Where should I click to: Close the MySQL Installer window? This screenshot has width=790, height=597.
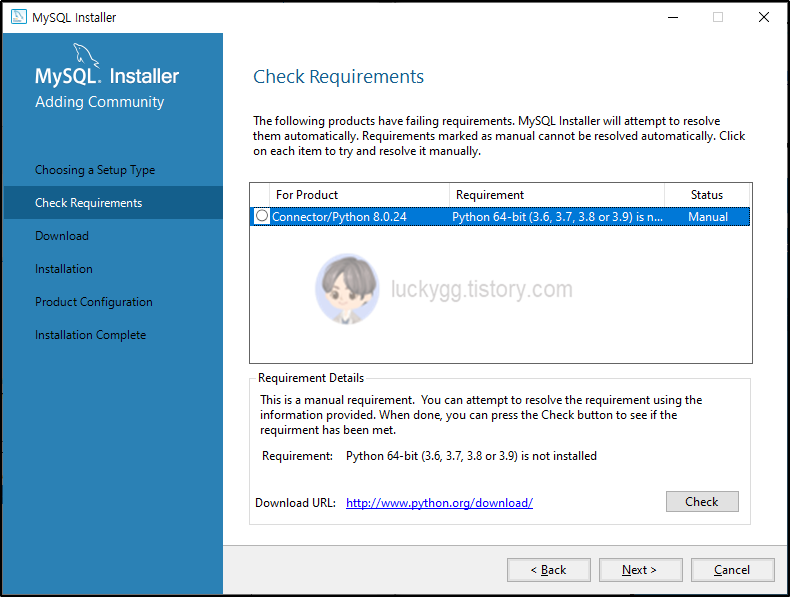tap(764, 17)
